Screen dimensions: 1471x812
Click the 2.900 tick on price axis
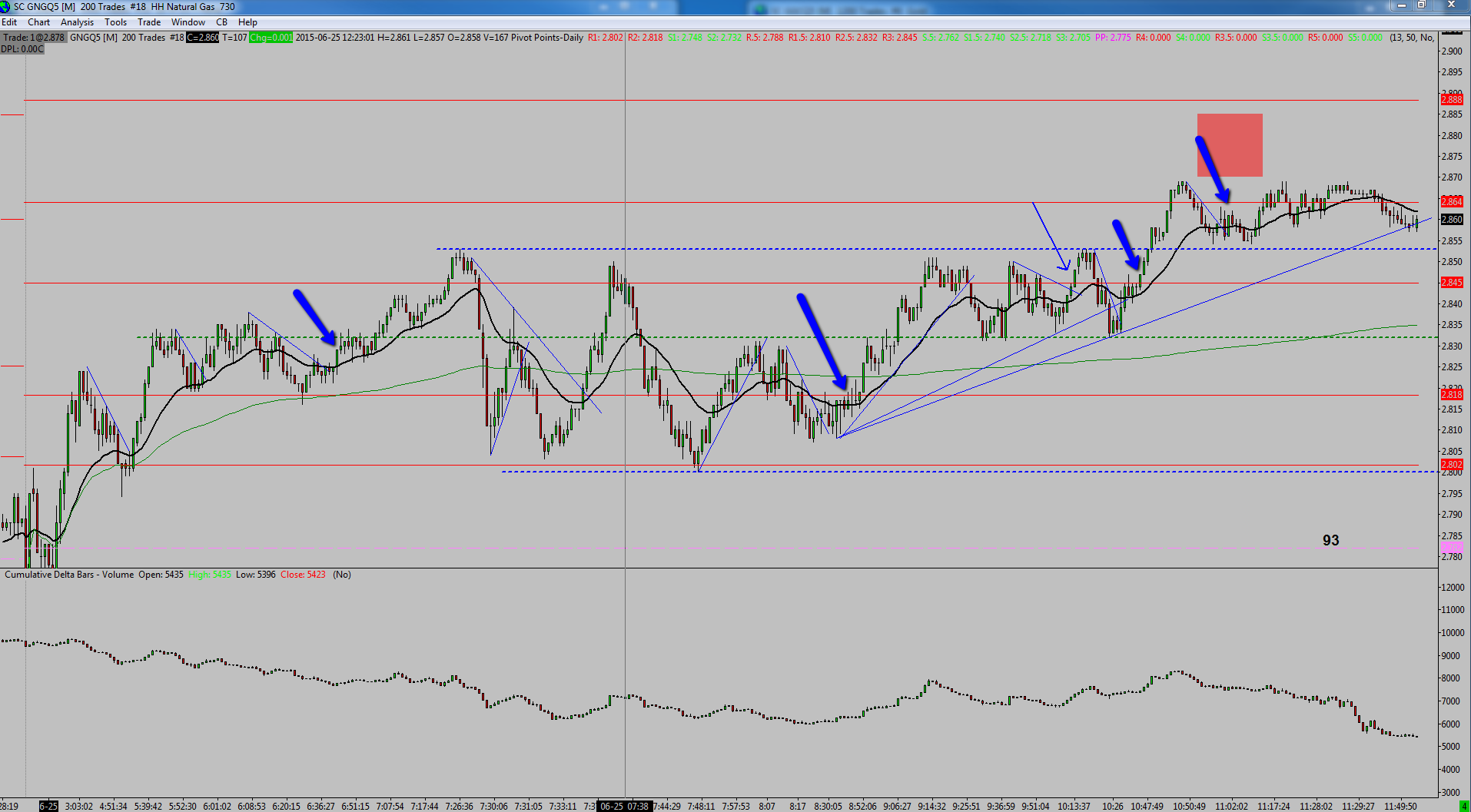pos(1452,51)
